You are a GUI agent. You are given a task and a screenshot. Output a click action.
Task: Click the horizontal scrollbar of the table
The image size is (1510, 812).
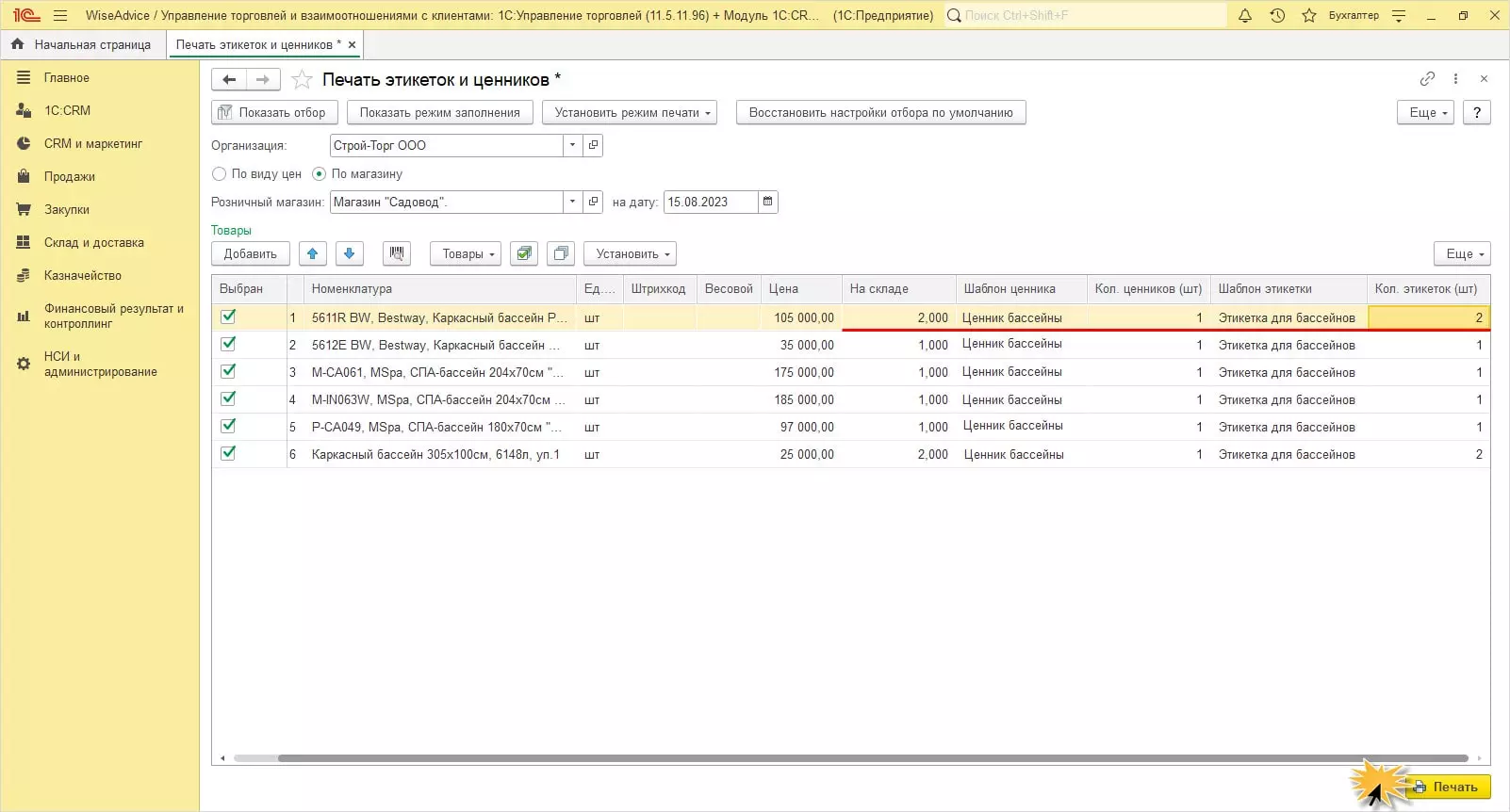click(x=873, y=757)
